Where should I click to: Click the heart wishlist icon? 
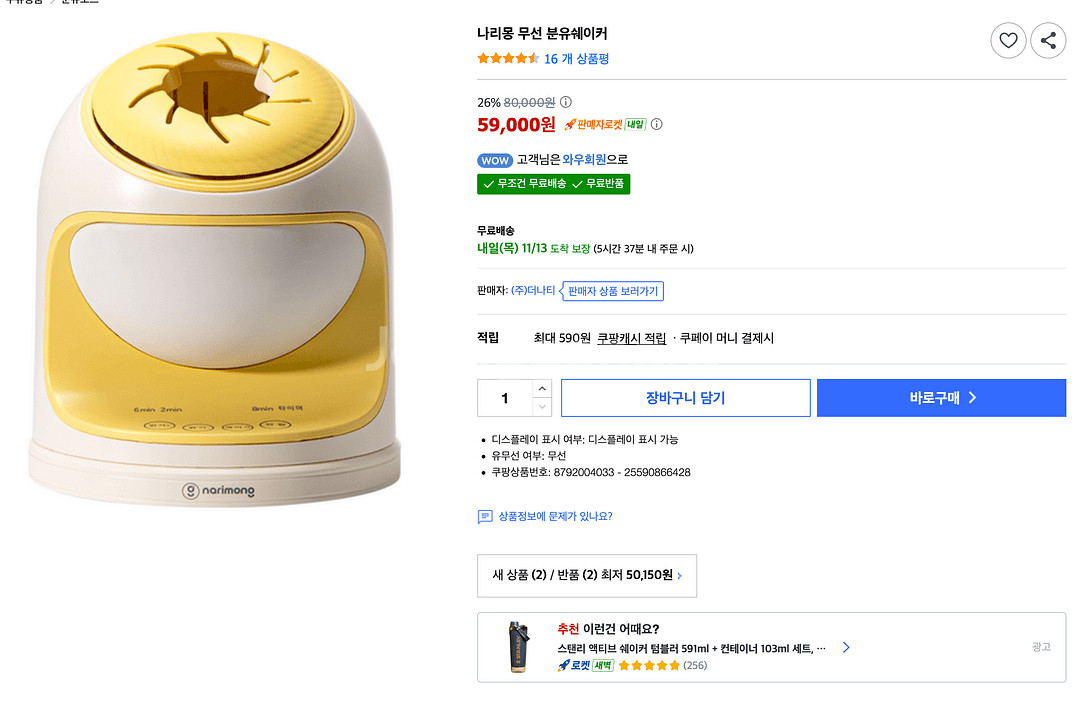pyautogui.click(x=1008, y=40)
